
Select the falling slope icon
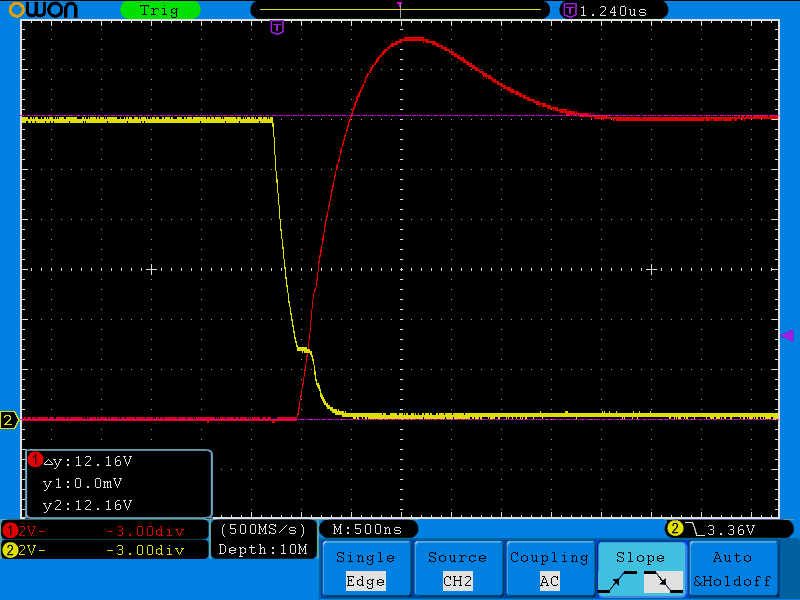(x=663, y=582)
